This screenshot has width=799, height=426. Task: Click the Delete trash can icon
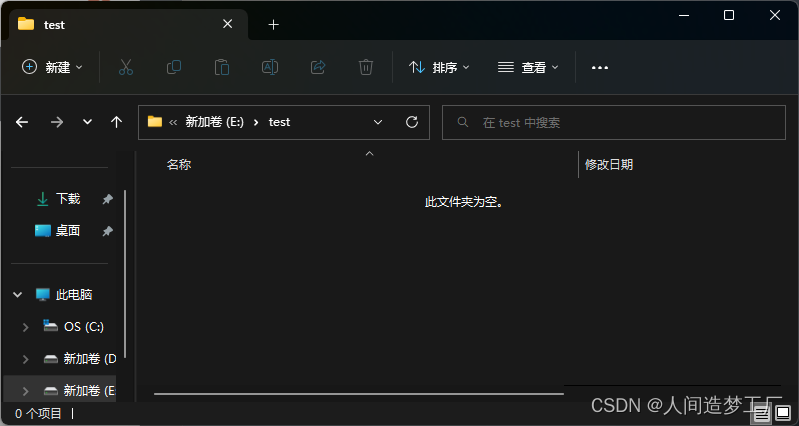click(366, 67)
